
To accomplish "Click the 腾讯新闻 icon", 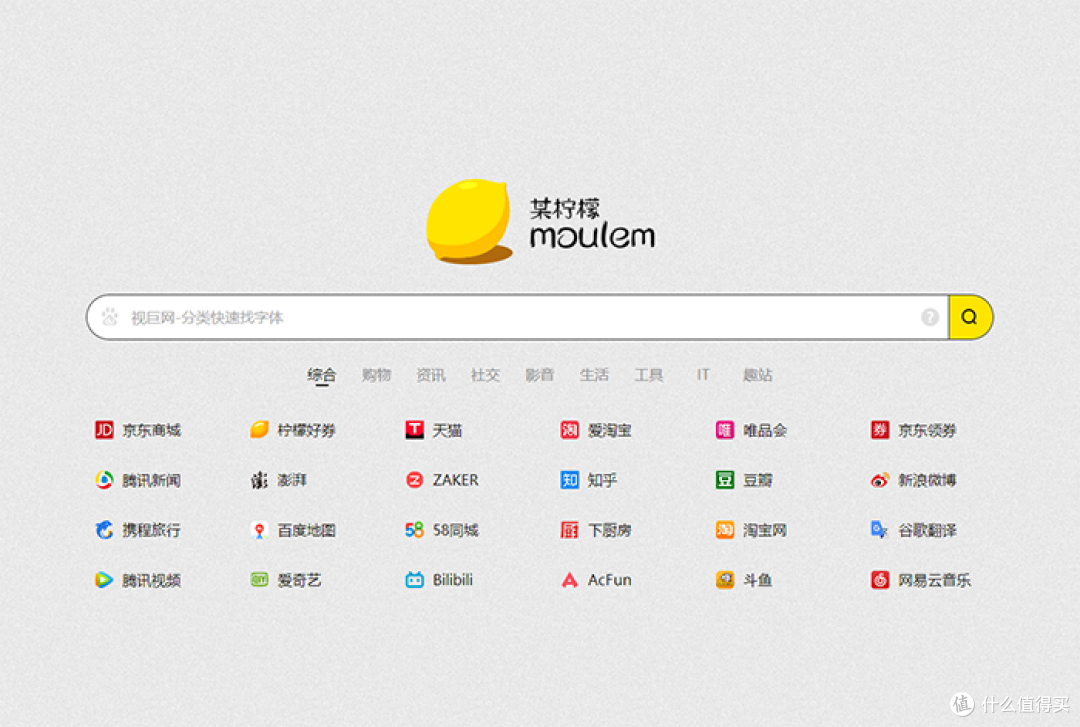I will tap(104, 480).
